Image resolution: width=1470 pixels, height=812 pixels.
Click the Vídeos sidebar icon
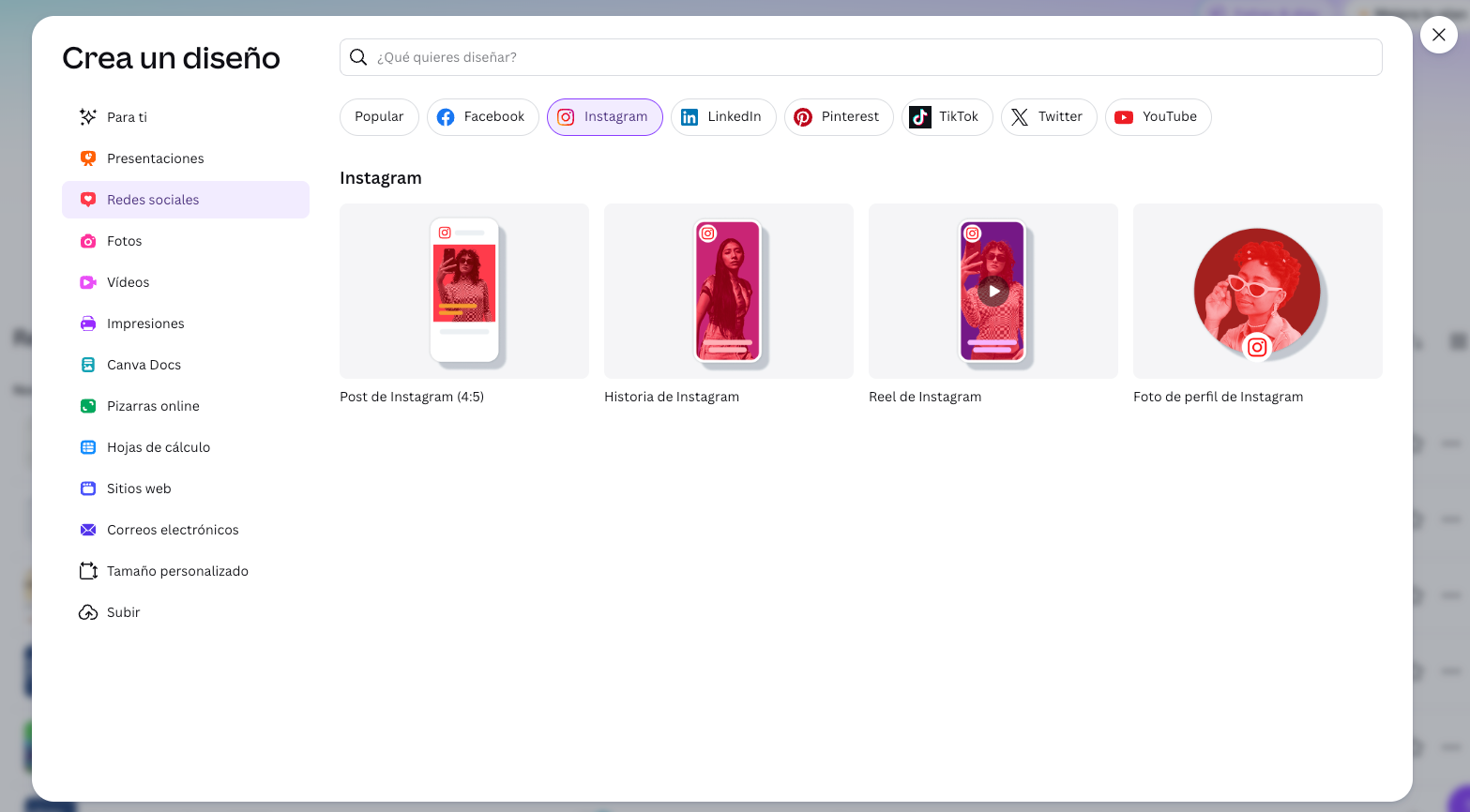tap(88, 282)
